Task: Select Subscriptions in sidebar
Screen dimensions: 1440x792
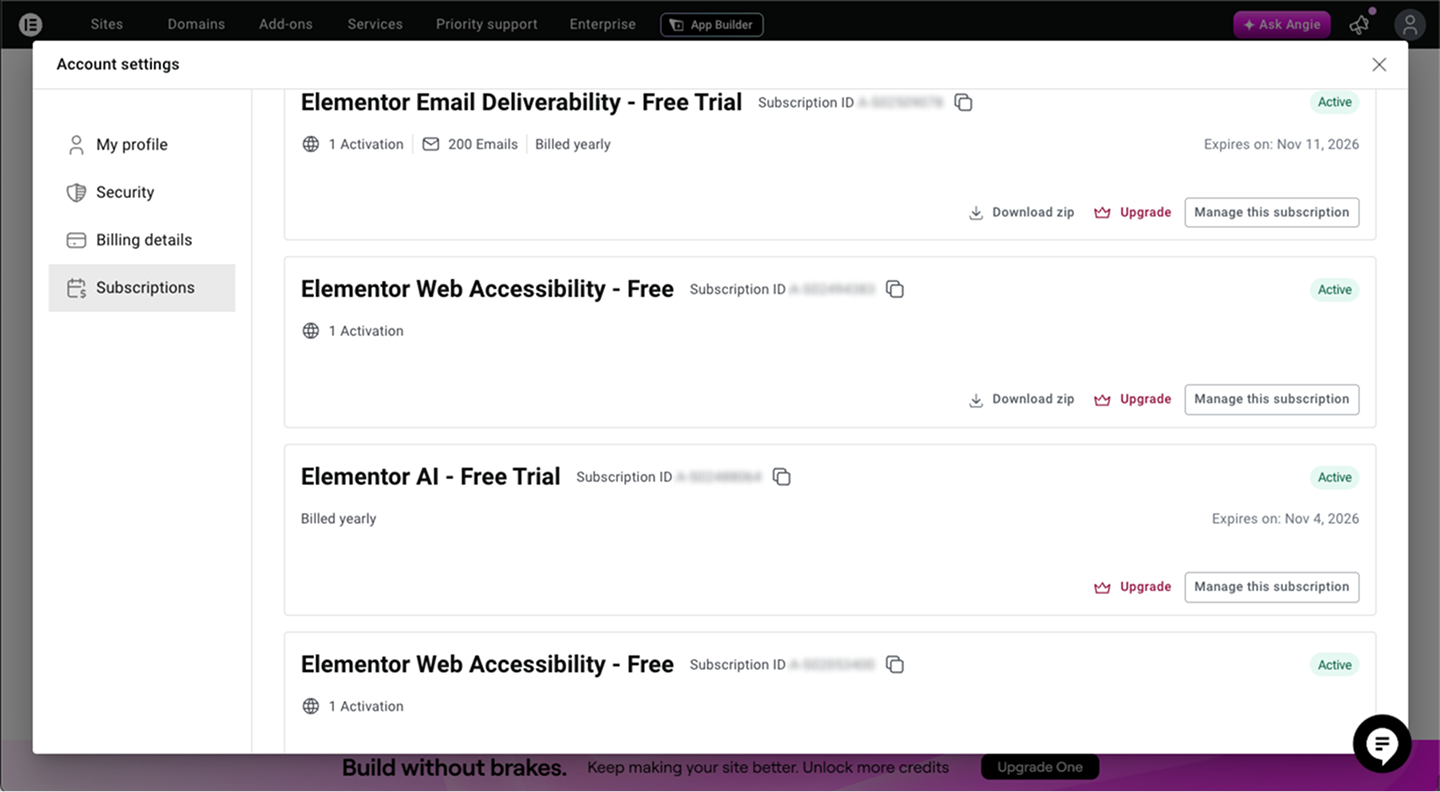Action: [x=142, y=288]
